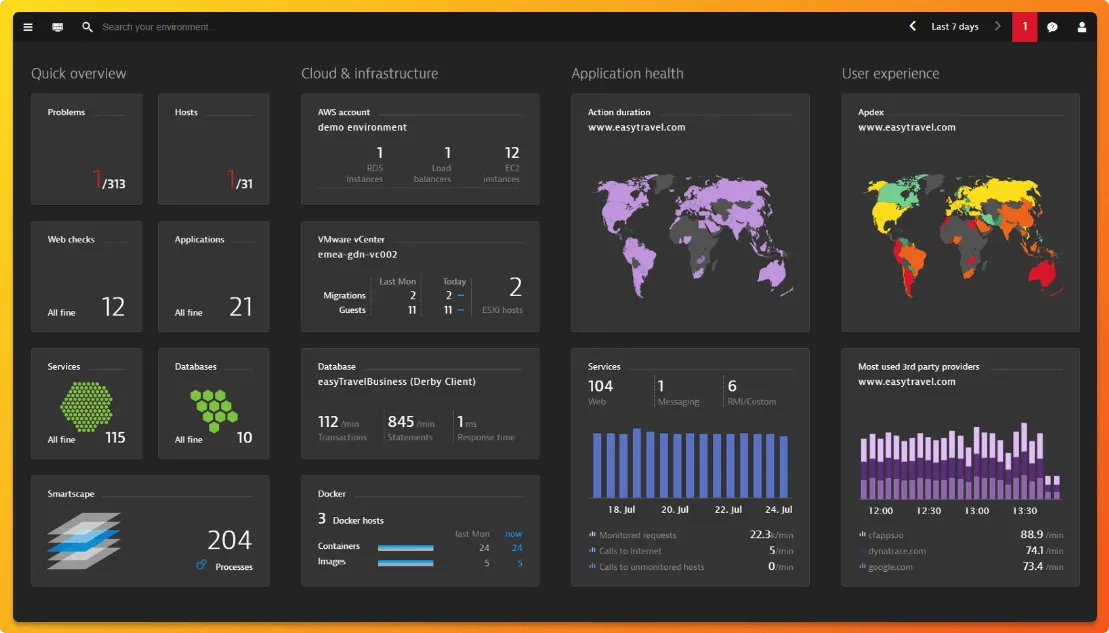Click the search magnifier icon
This screenshot has height=633, width=1109.
click(x=88, y=27)
